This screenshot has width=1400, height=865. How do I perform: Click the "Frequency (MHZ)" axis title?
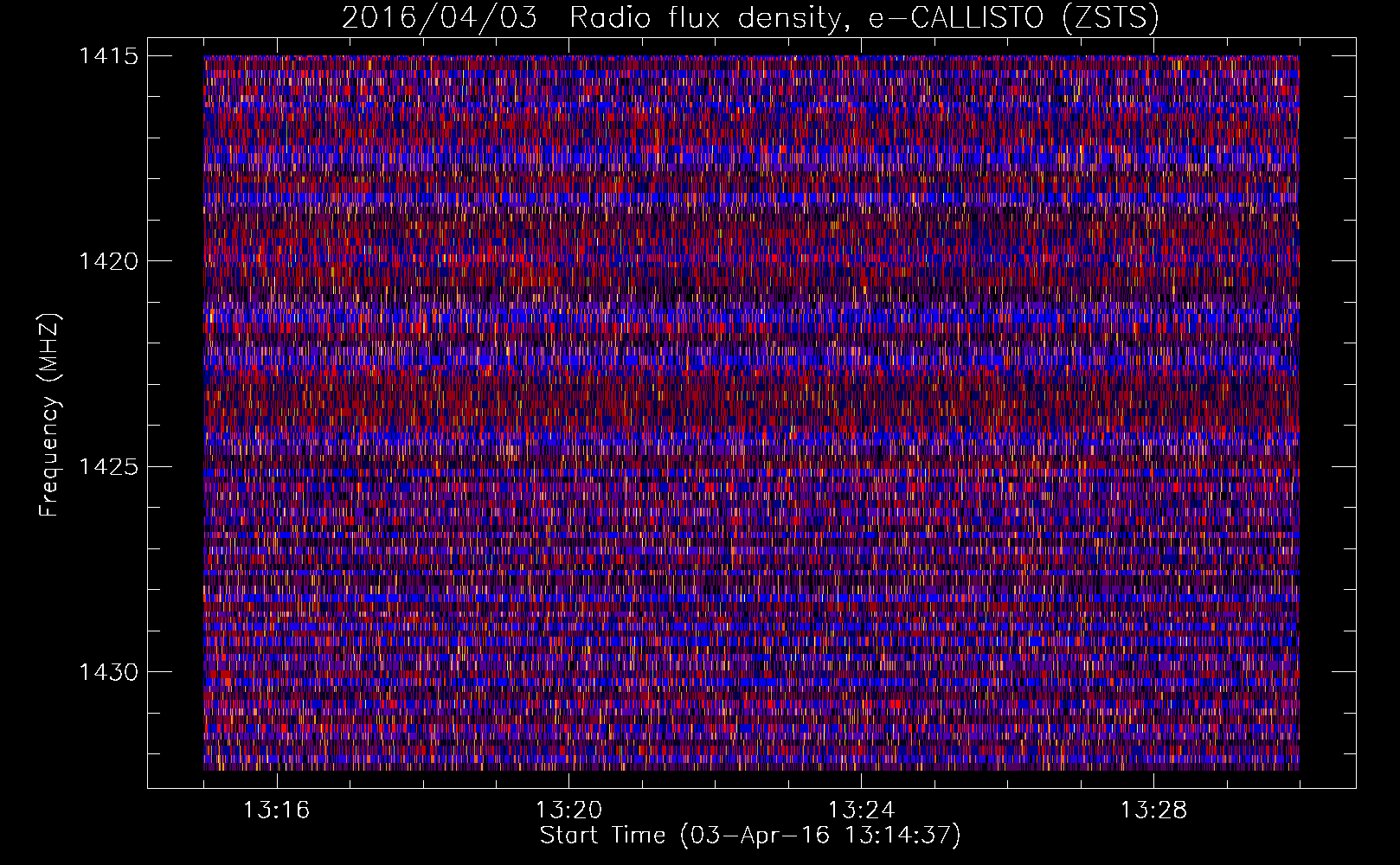tap(49, 415)
